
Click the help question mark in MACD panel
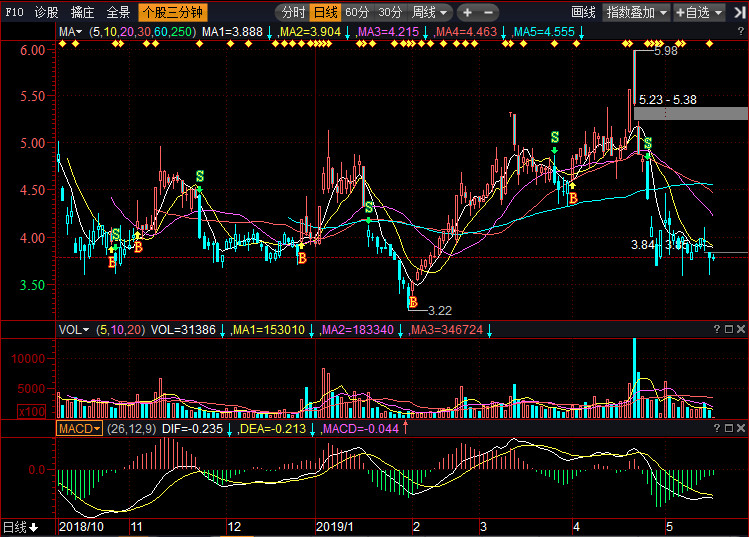(x=717, y=428)
